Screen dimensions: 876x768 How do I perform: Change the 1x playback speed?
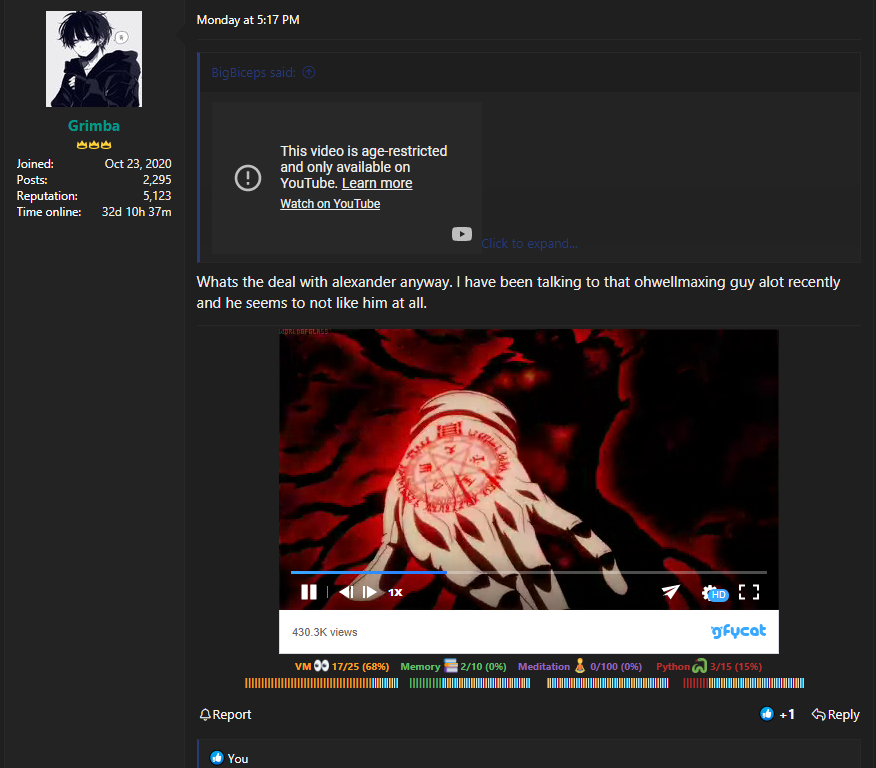(x=395, y=592)
